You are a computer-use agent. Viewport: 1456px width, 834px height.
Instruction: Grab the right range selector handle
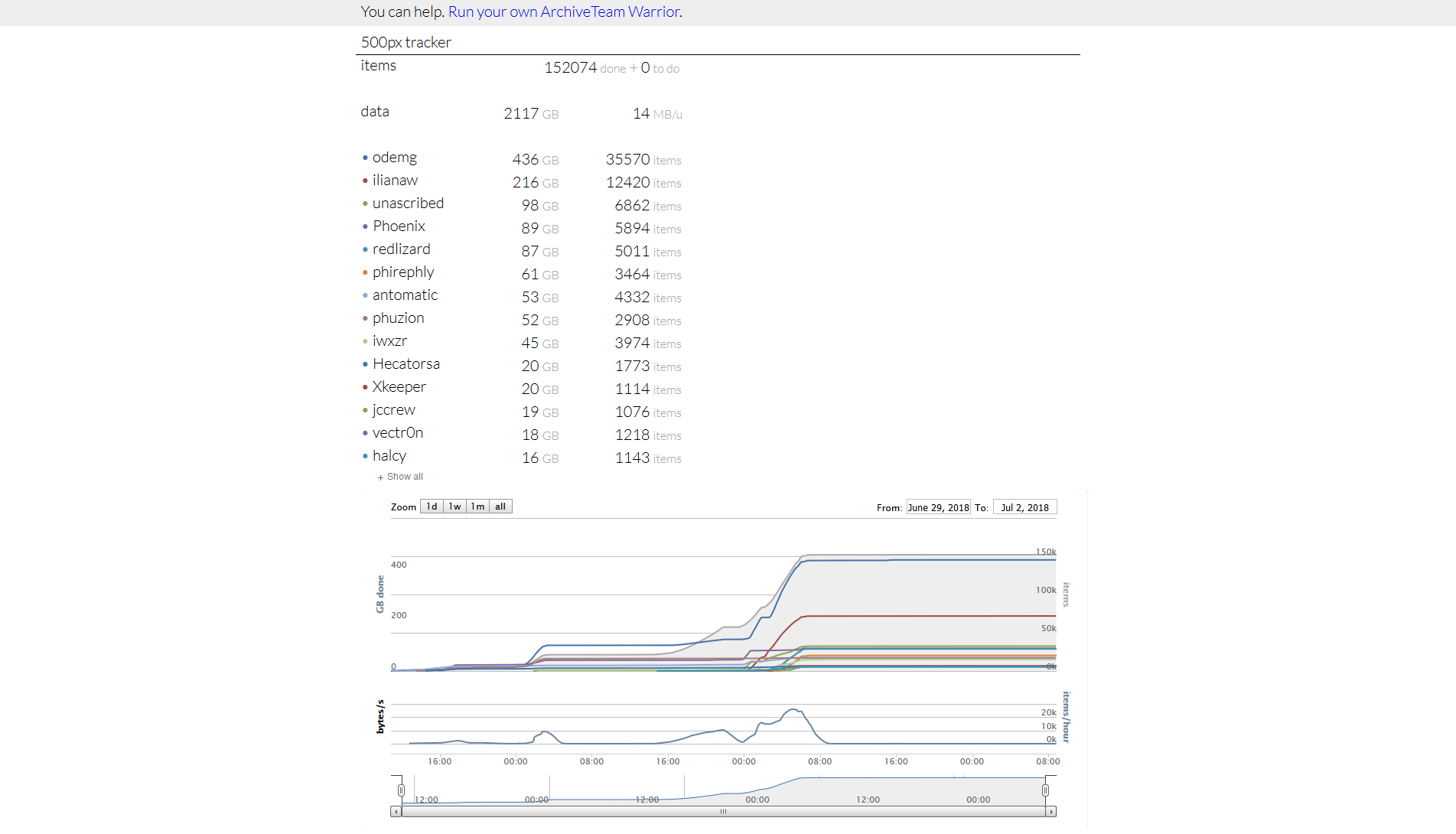click(x=1045, y=790)
